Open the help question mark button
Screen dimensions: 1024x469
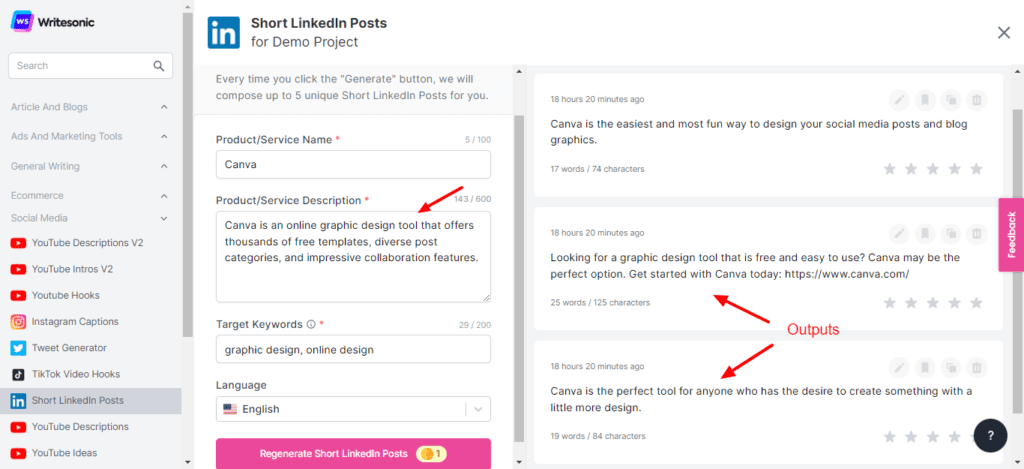point(991,435)
